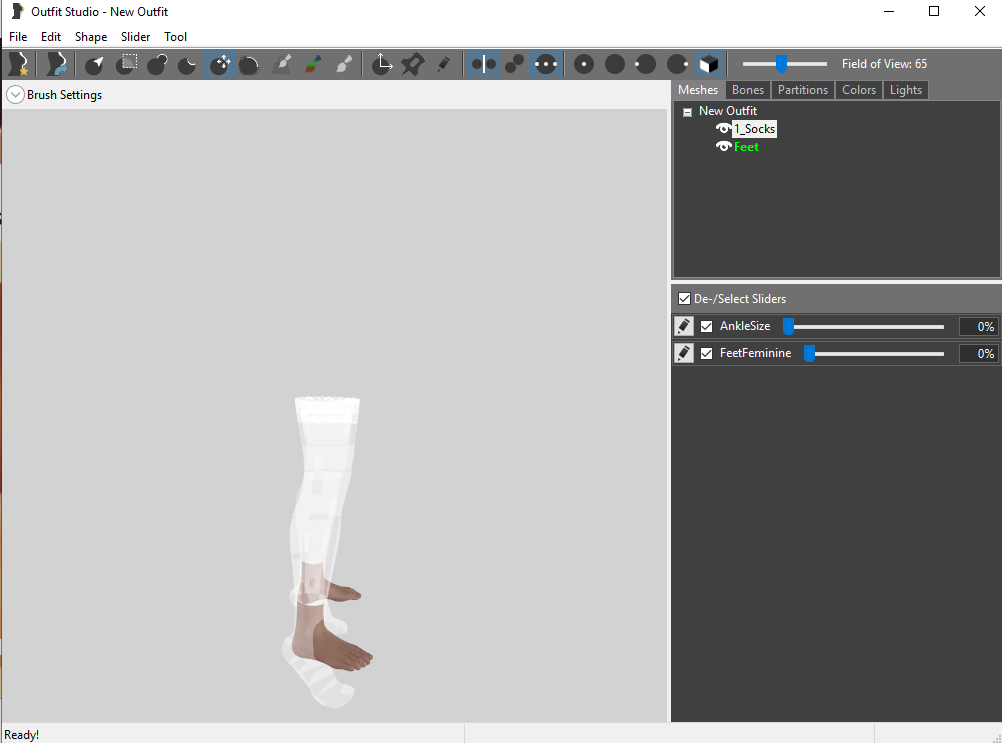The image size is (1002, 743).
Task: Toggle the white cube view icon
Action: tap(708, 64)
